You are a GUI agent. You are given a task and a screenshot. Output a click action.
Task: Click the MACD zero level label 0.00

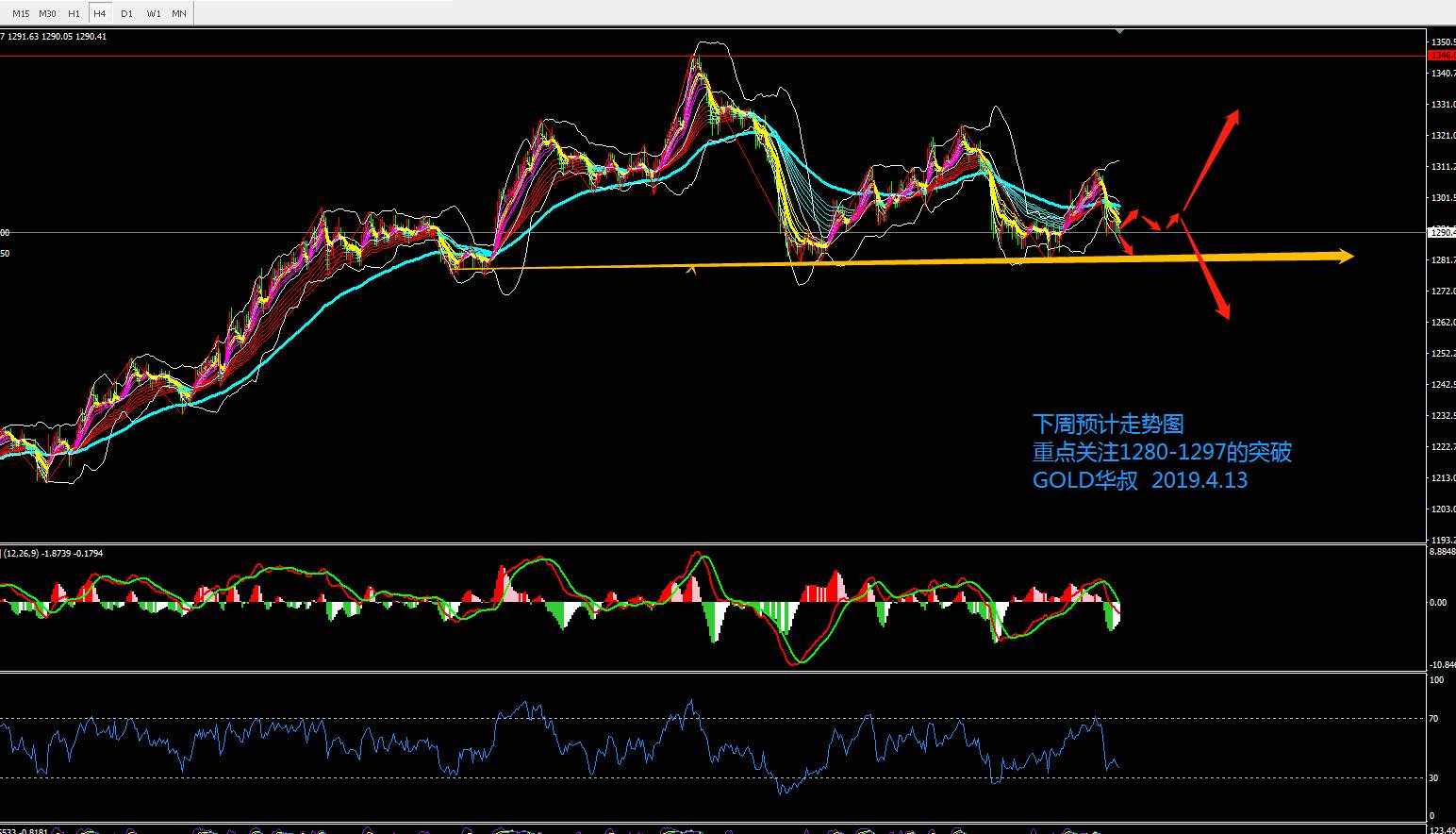[1439, 602]
